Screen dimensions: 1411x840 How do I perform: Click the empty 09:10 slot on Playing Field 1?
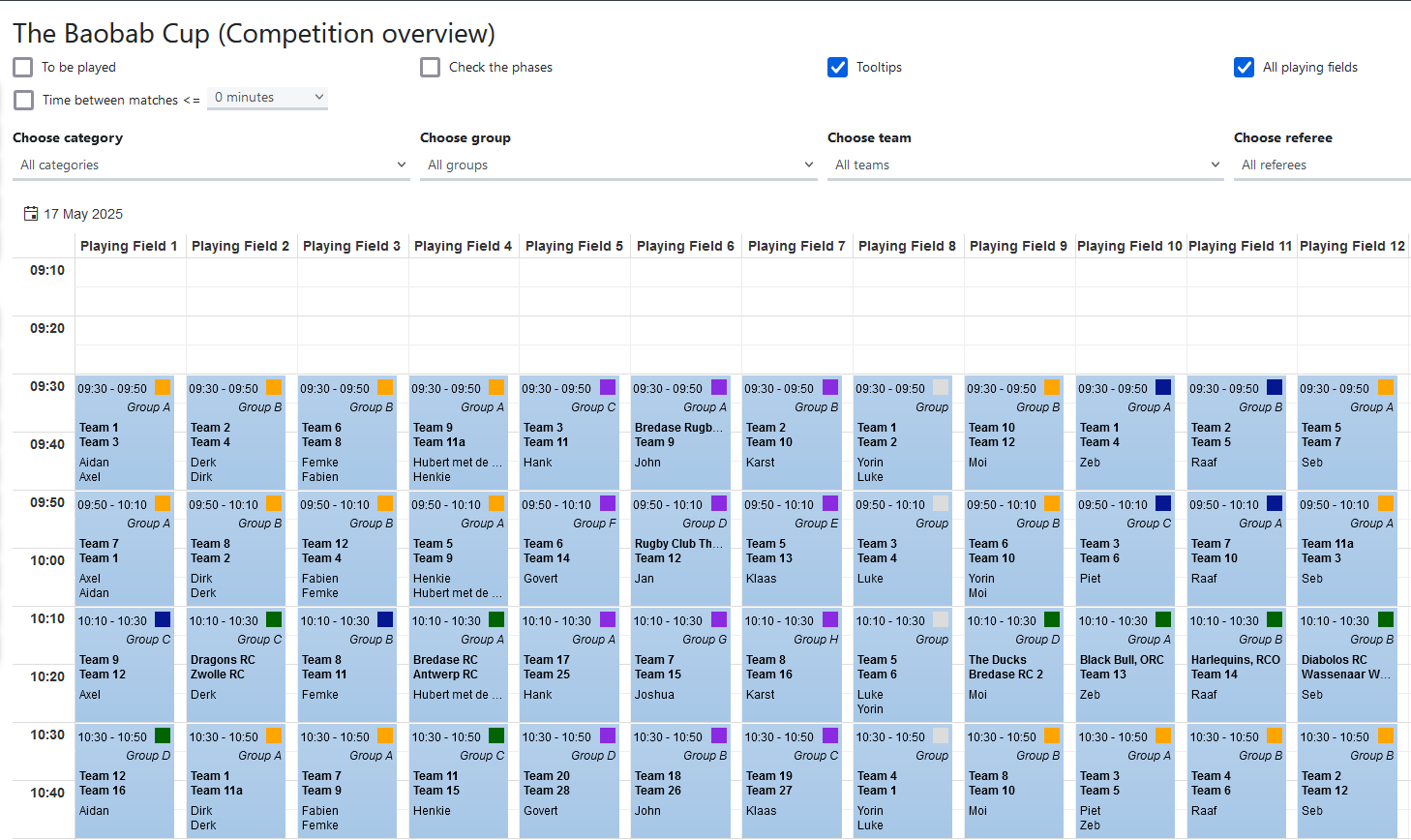coord(130,272)
